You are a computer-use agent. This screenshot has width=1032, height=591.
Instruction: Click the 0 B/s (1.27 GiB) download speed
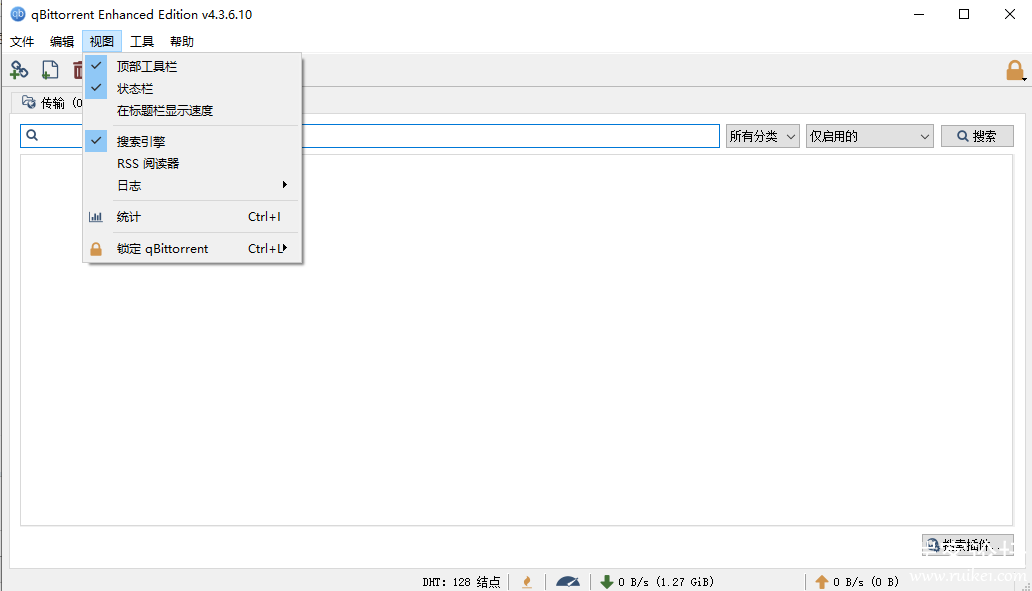(665, 582)
